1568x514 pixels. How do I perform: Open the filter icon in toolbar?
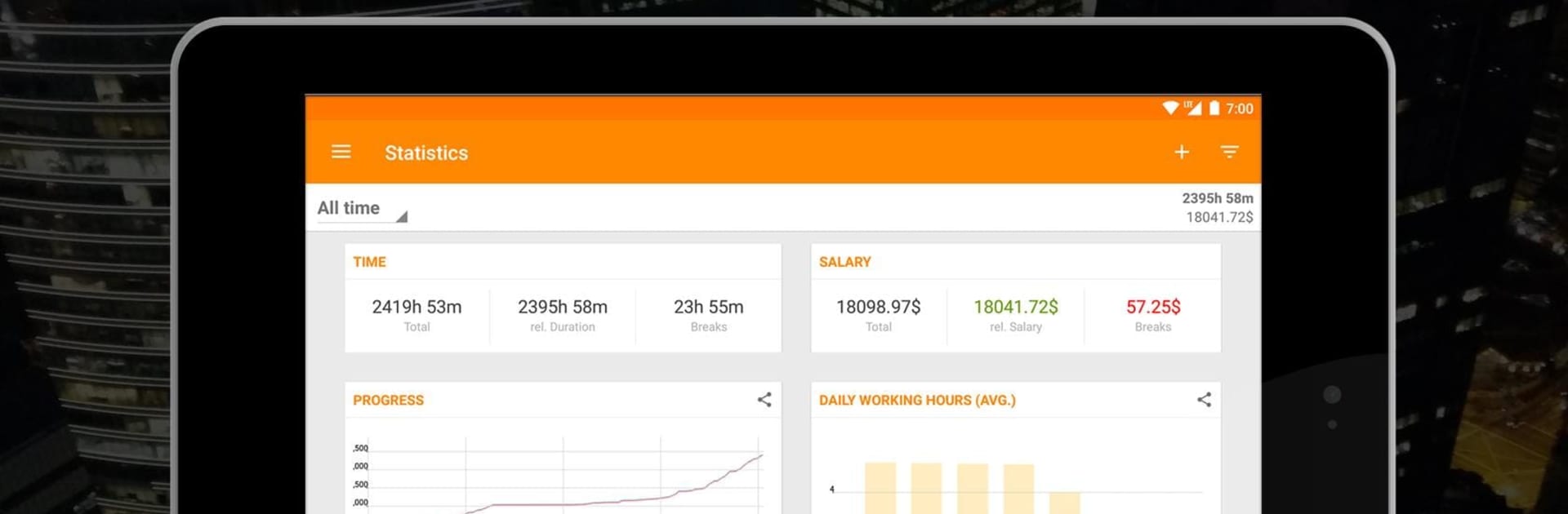[1229, 152]
